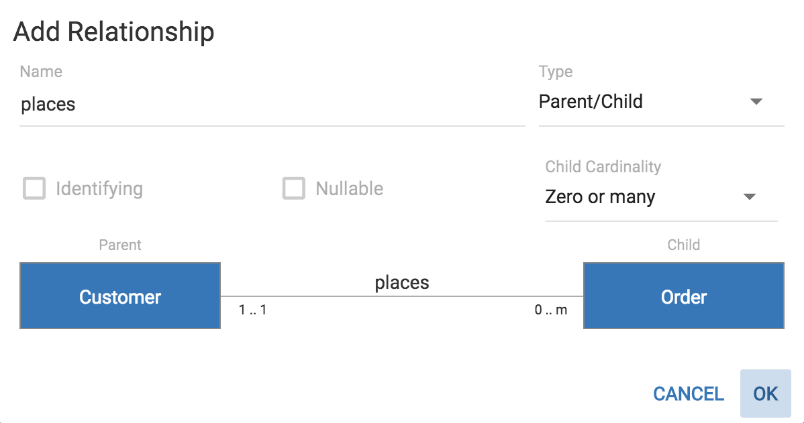Enable the Nullable checkbox
Screen dimensions: 804x423
click(x=294, y=188)
